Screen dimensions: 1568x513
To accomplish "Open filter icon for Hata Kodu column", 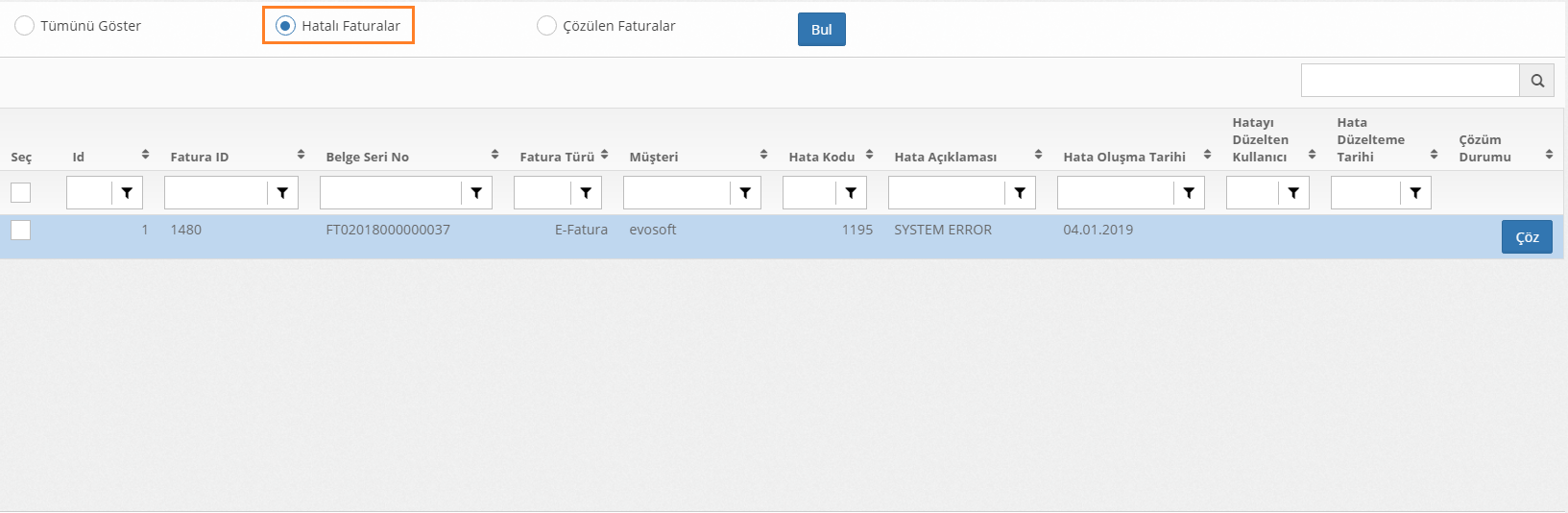I will point(851,193).
